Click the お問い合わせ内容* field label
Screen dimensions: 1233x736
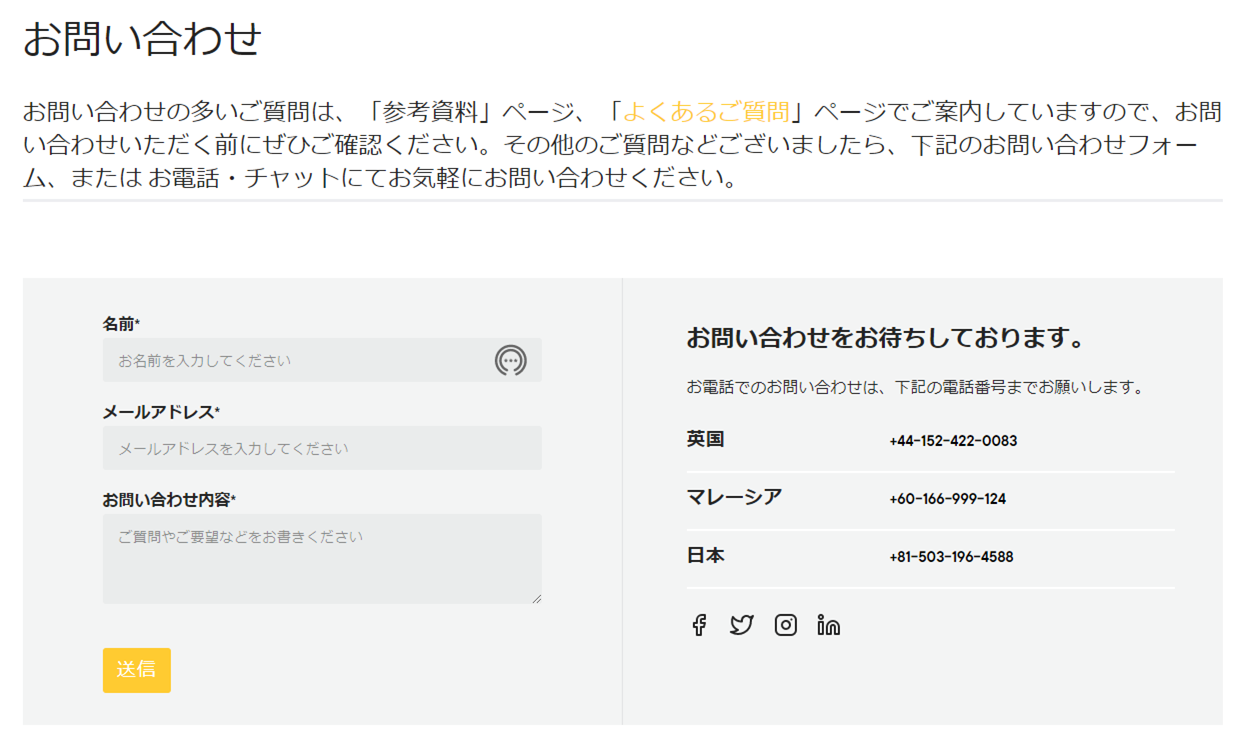(x=169, y=500)
